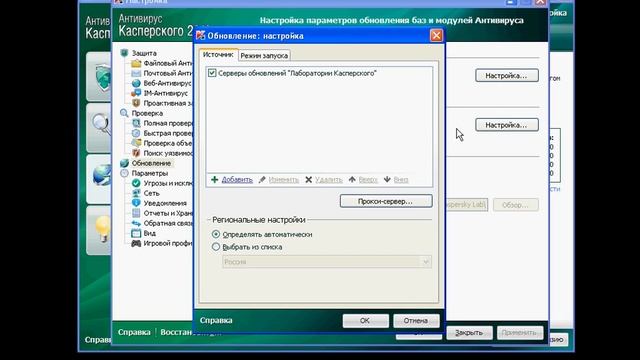Viewport: 640px width, 360px height.
Task: Select 'Проверка' tree item
Action: 147,113
